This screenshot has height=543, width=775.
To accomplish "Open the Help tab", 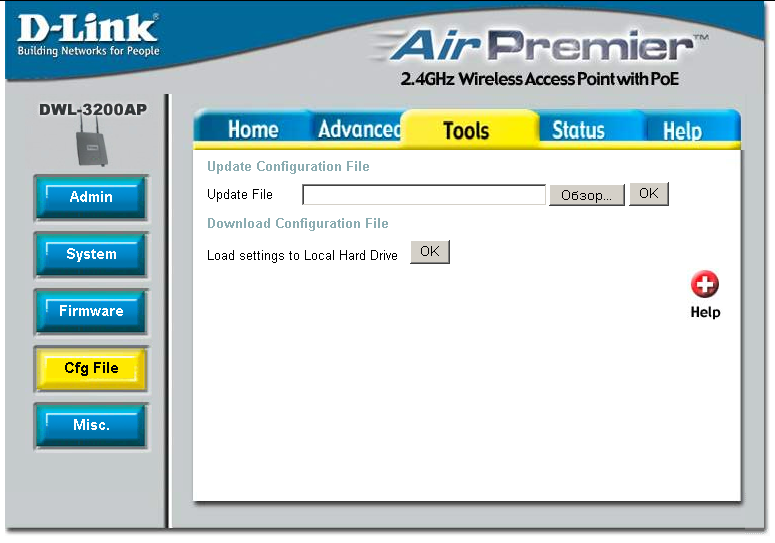I will (x=682, y=131).
